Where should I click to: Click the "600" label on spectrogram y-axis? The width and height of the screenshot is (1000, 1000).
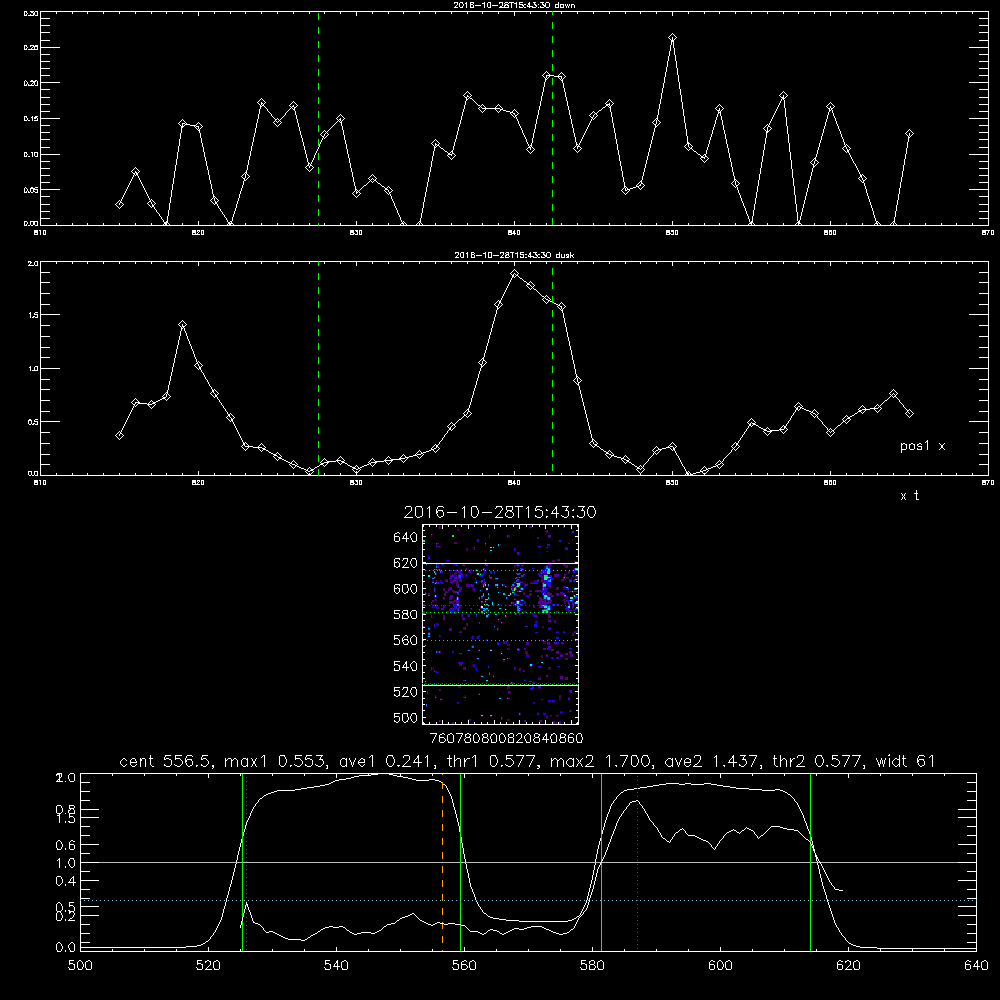point(406,589)
